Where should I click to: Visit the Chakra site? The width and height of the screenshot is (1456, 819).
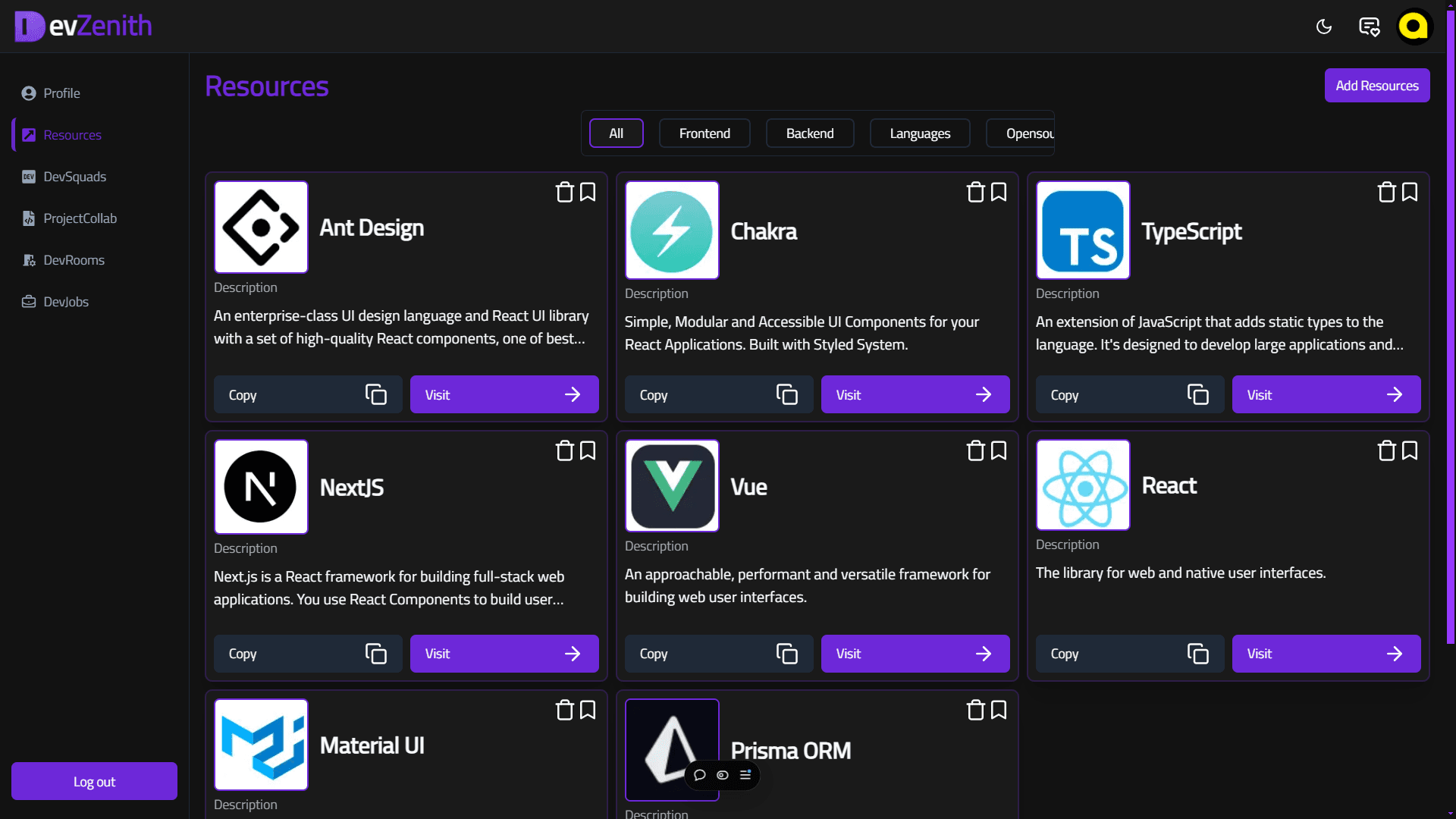tap(915, 394)
